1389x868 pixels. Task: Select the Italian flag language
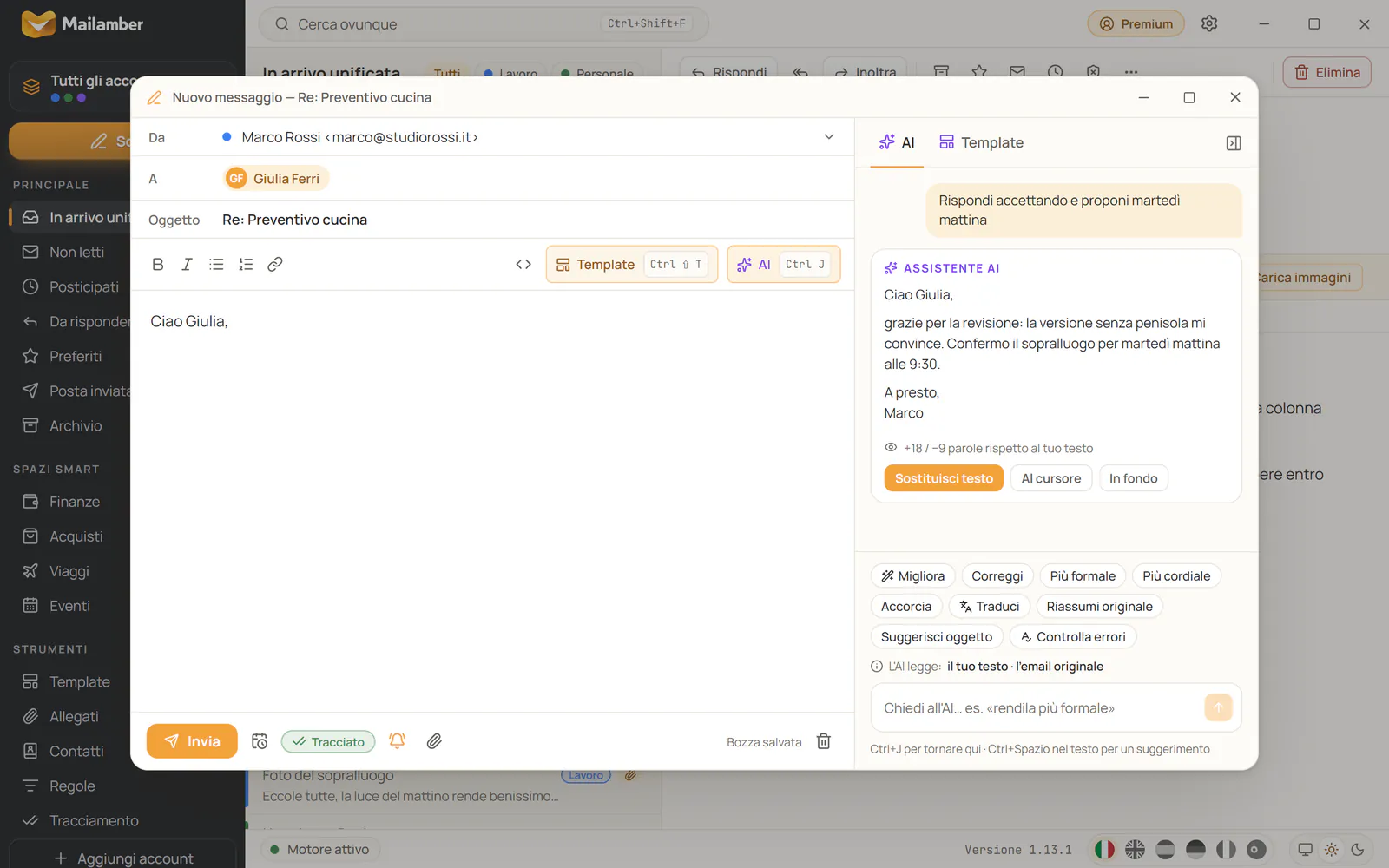(x=1104, y=850)
